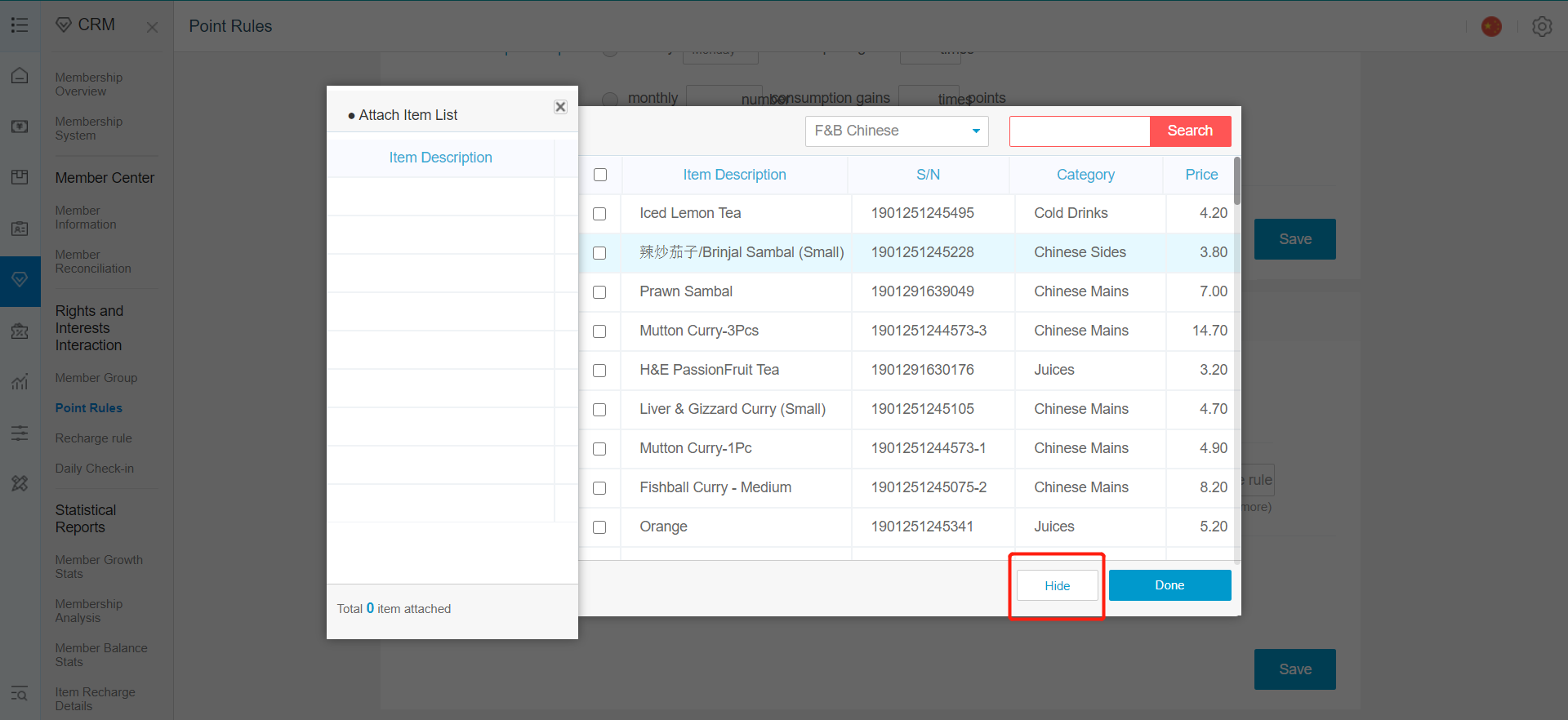This screenshot has width=1568, height=720.
Task: Tick the select-all checkbox in table header
Action: point(600,175)
